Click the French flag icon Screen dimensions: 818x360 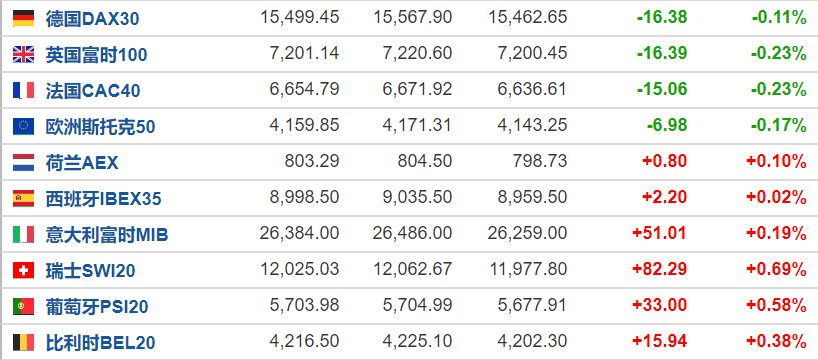pyautogui.click(x=23, y=90)
